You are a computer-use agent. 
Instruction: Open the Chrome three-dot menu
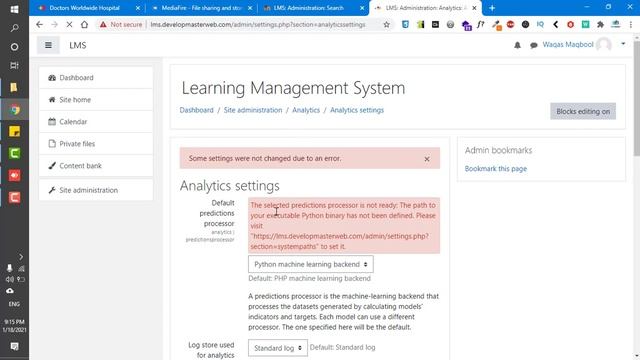click(x=631, y=24)
